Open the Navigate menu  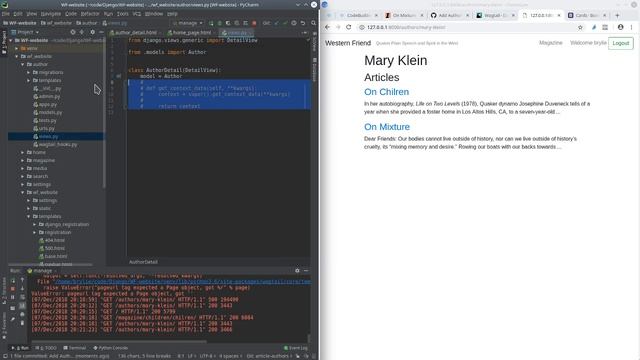51,14
